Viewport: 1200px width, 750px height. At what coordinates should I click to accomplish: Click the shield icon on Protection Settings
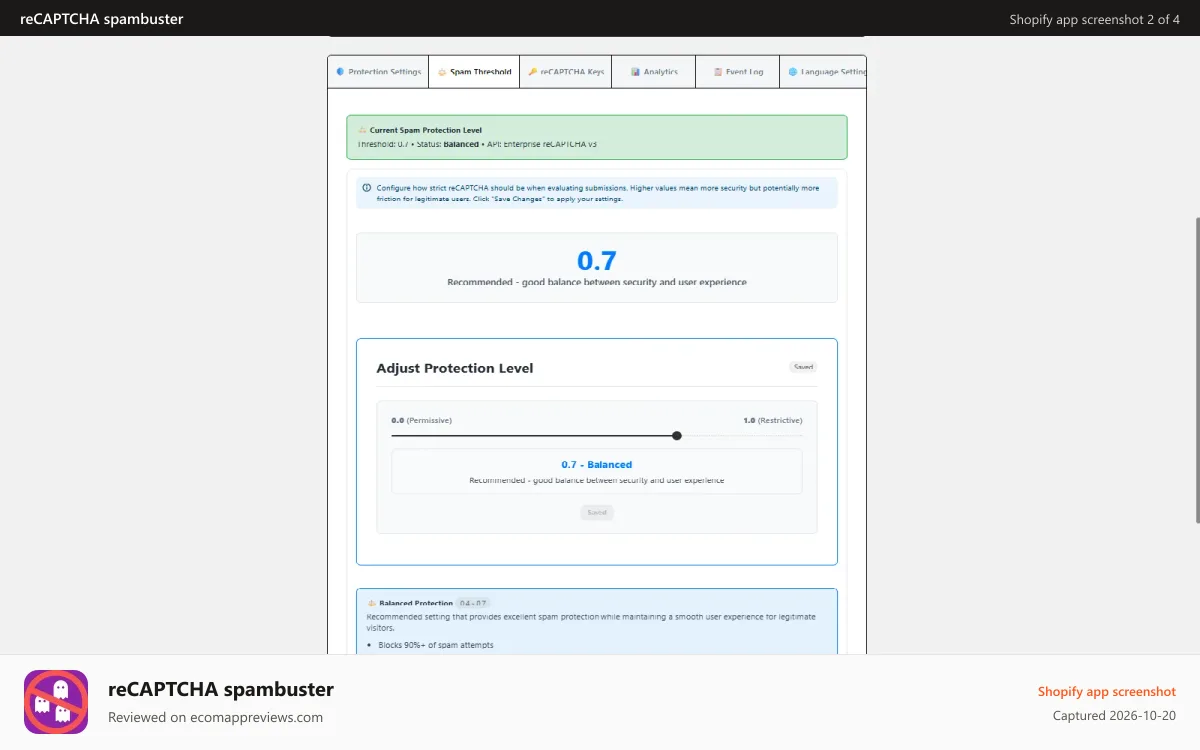click(340, 72)
